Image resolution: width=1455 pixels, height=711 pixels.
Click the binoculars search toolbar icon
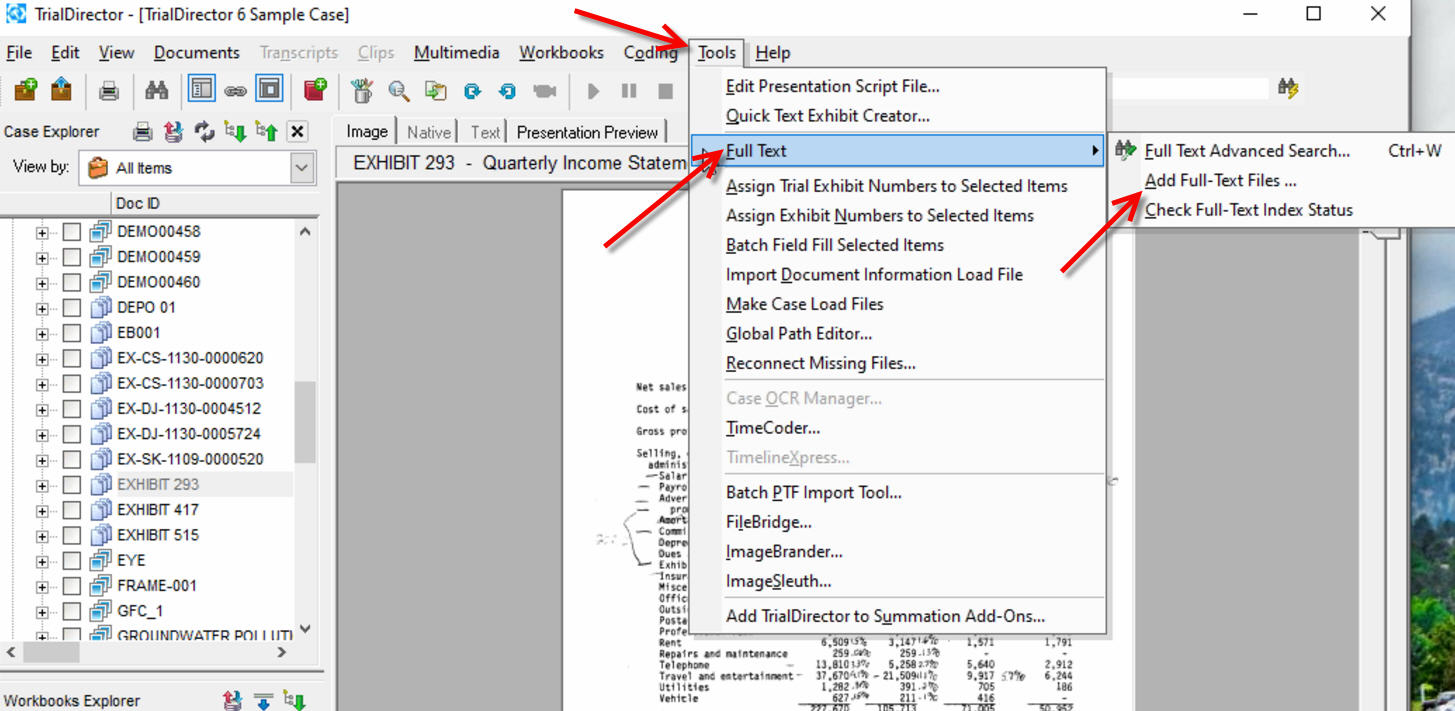pos(156,91)
